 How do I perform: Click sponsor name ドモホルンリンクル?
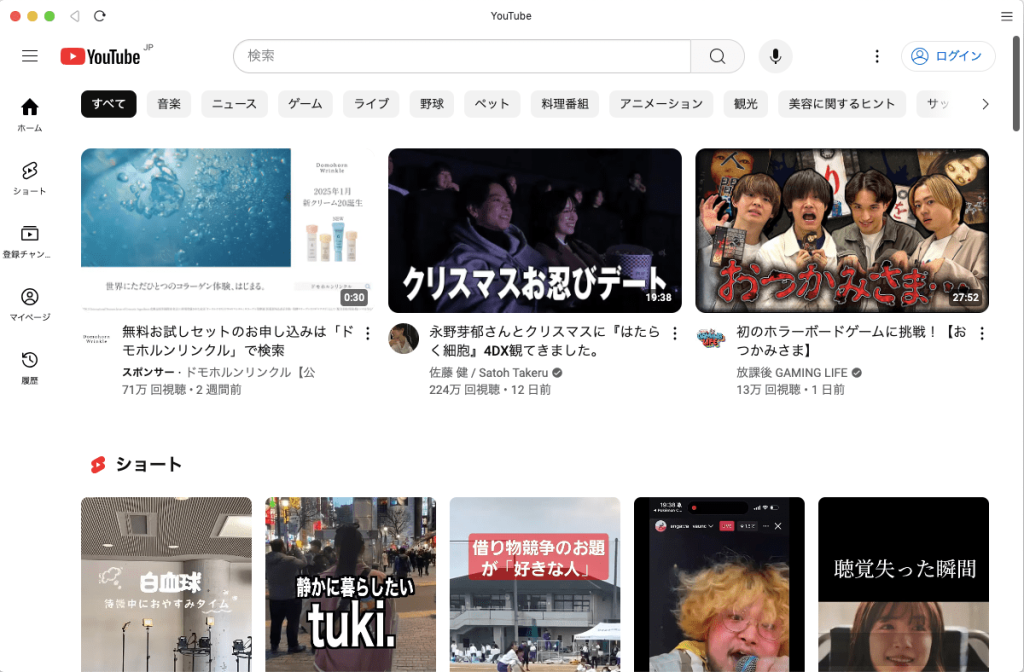point(251,372)
